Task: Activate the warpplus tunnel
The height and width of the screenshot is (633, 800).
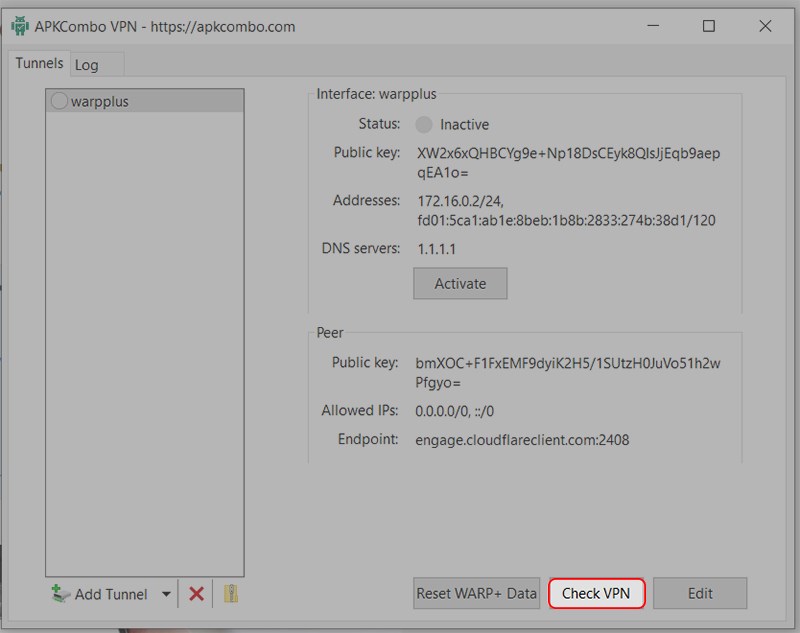Action: tap(460, 284)
